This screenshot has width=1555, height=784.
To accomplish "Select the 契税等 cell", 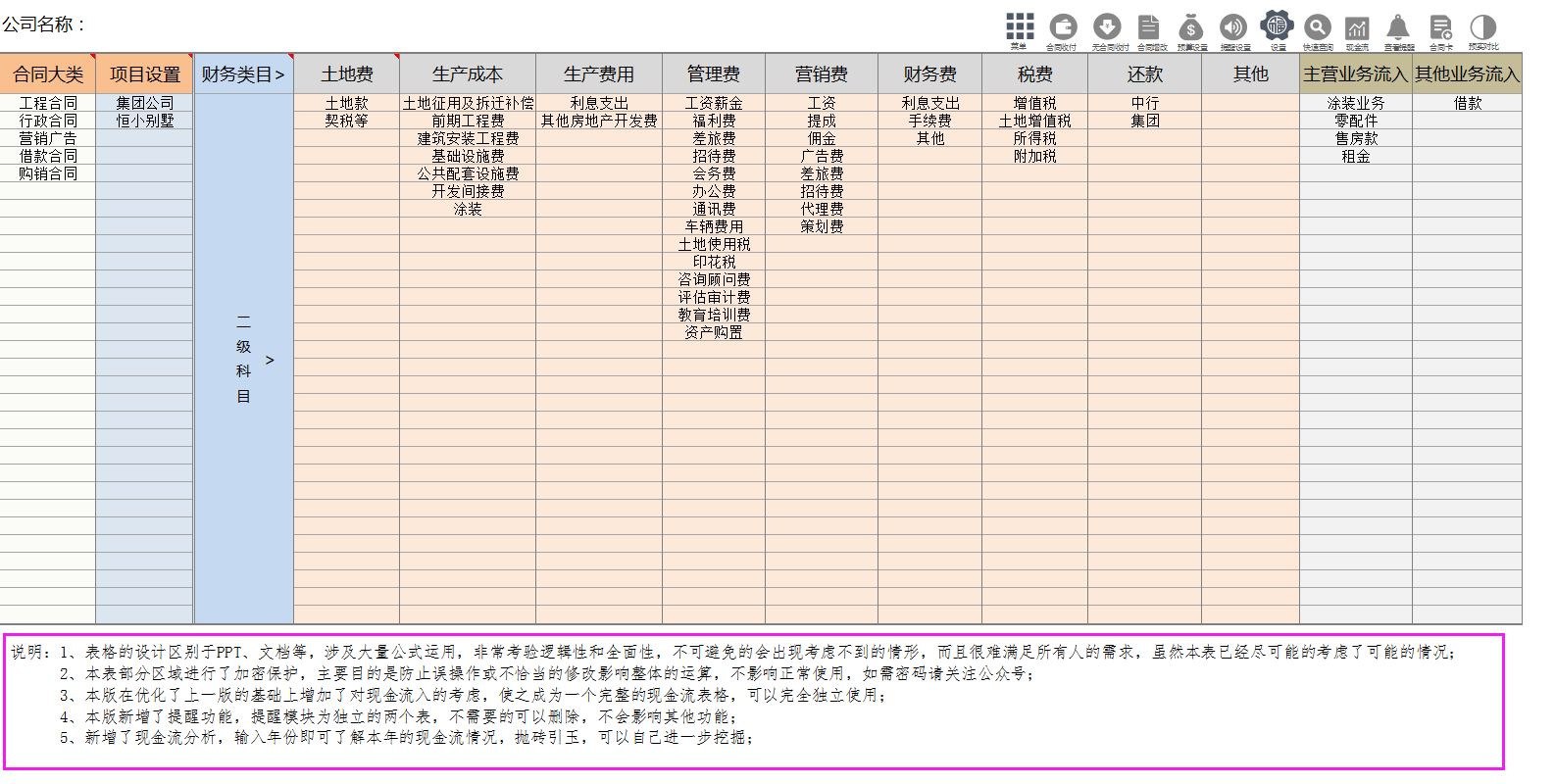I will (x=347, y=121).
